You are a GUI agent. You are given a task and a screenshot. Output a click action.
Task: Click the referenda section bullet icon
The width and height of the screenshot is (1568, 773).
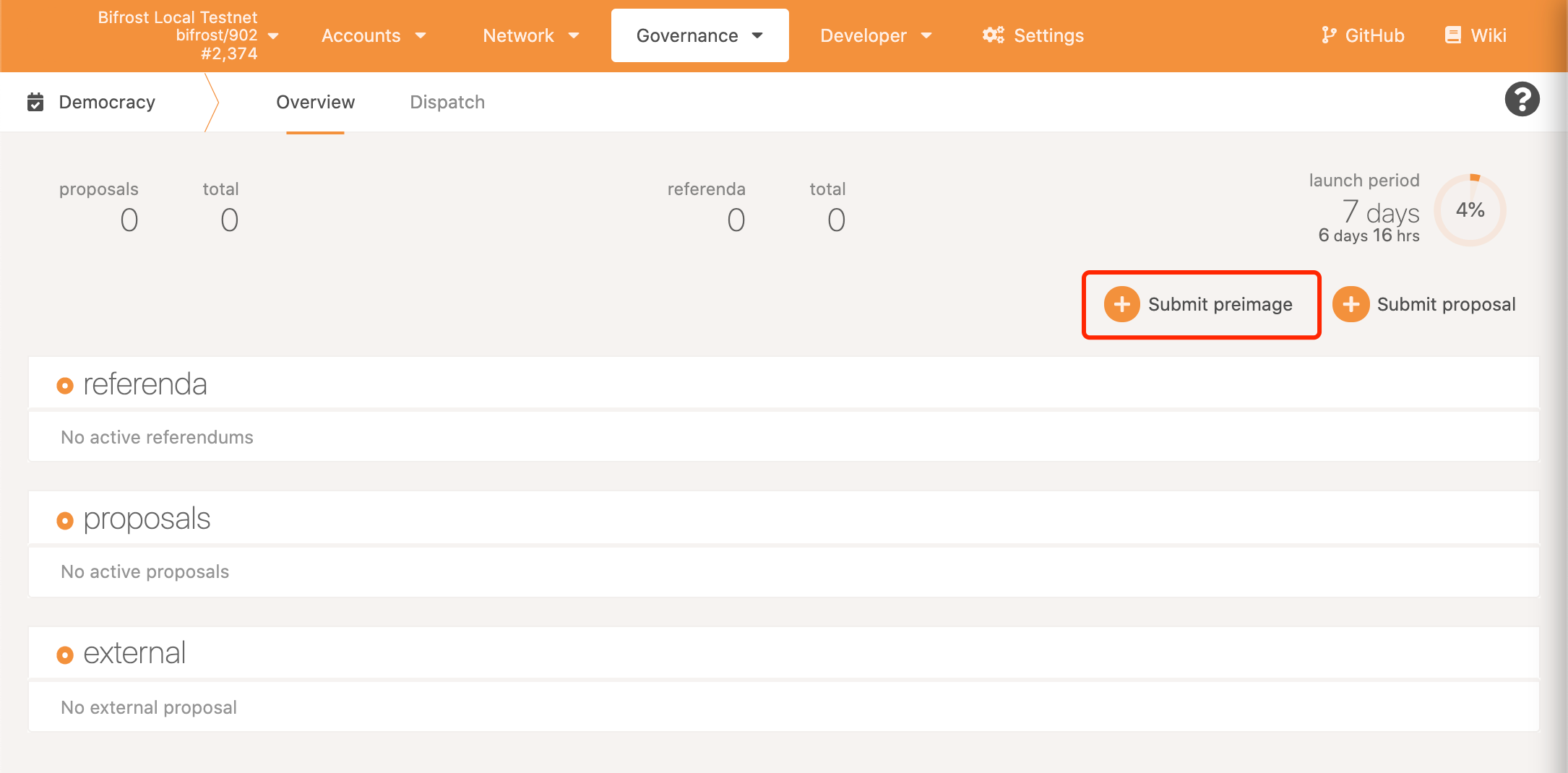point(65,386)
